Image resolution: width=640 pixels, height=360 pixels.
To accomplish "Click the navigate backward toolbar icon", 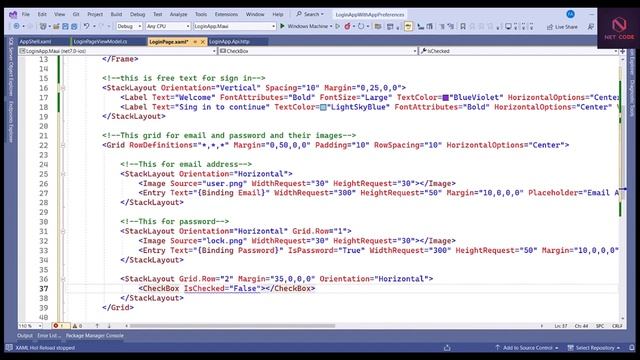I will pyautogui.click(x=17, y=26).
